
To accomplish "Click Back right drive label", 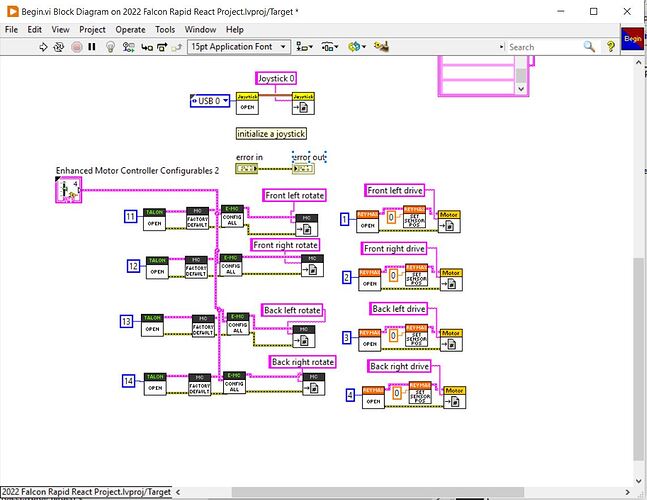I will click(399, 366).
